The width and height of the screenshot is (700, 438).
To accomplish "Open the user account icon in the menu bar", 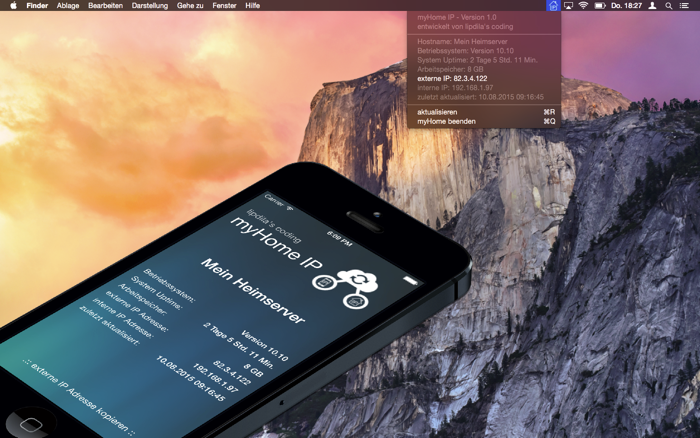I will click(x=652, y=6).
